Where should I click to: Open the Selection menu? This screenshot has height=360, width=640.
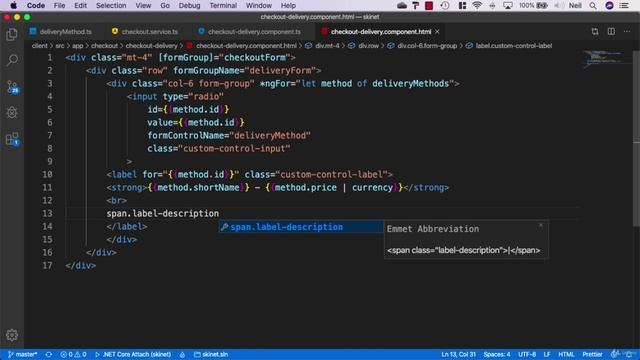[x=111, y=6]
